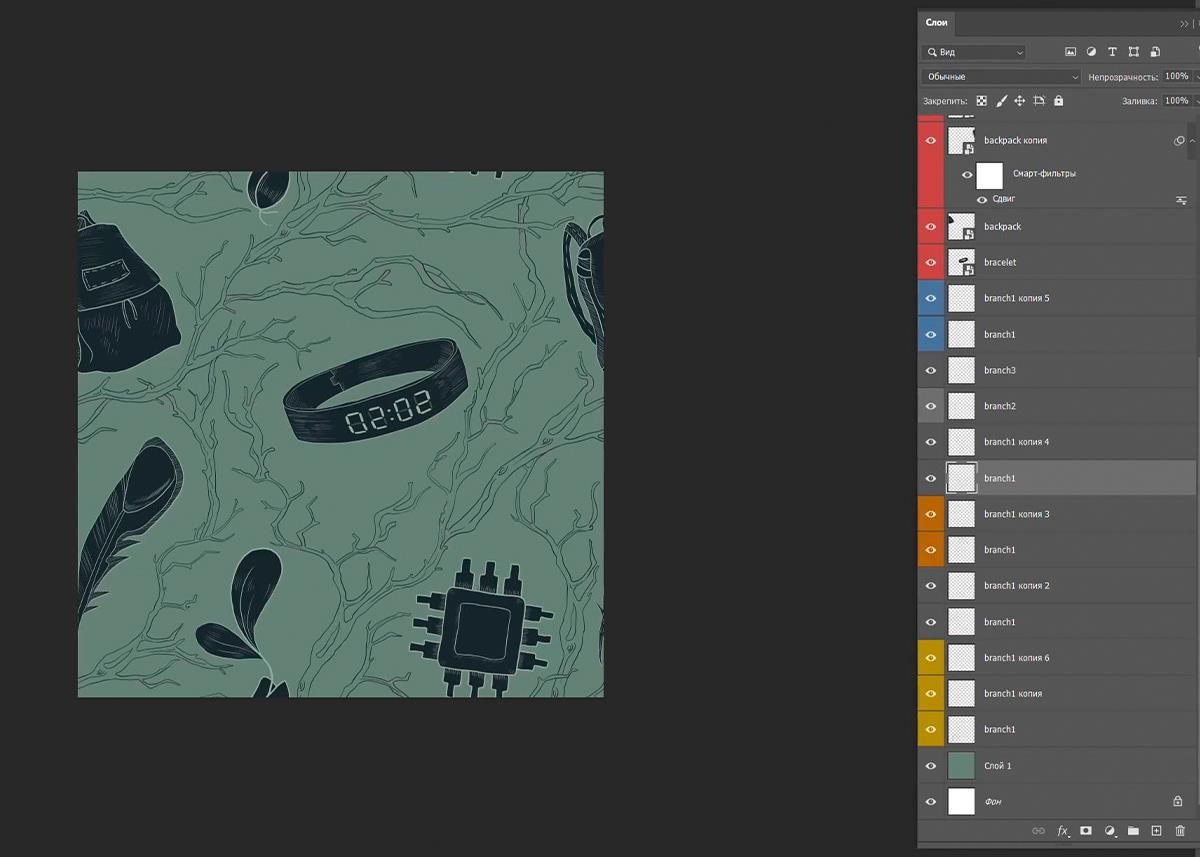Click the Слой 1 green color thumbnail

coord(961,766)
